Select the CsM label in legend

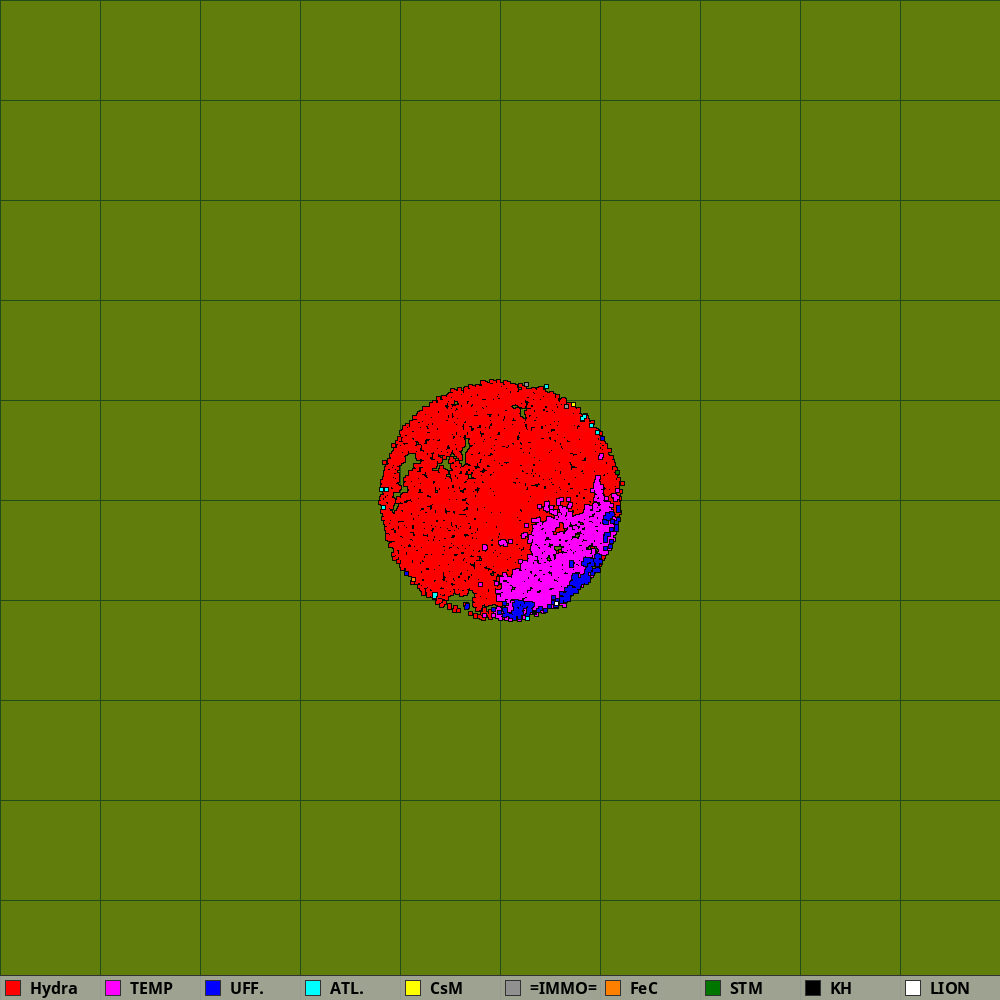(x=446, y=989)
